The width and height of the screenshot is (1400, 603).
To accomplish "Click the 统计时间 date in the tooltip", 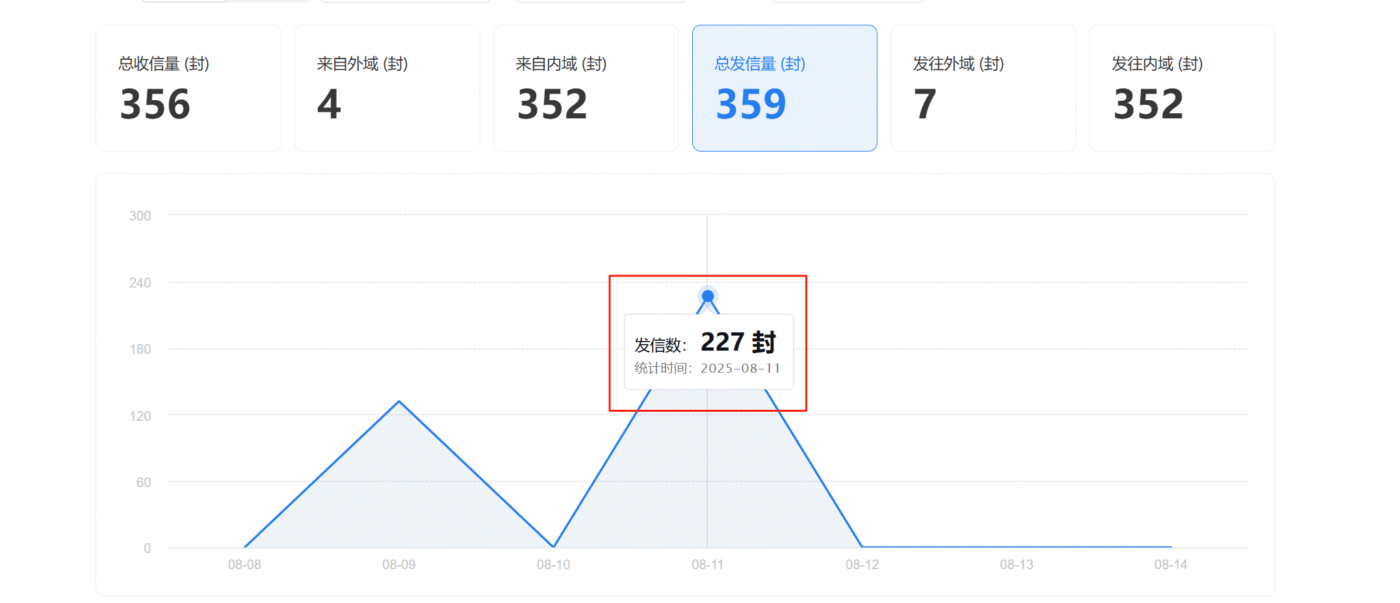I will tap(740, 369).
